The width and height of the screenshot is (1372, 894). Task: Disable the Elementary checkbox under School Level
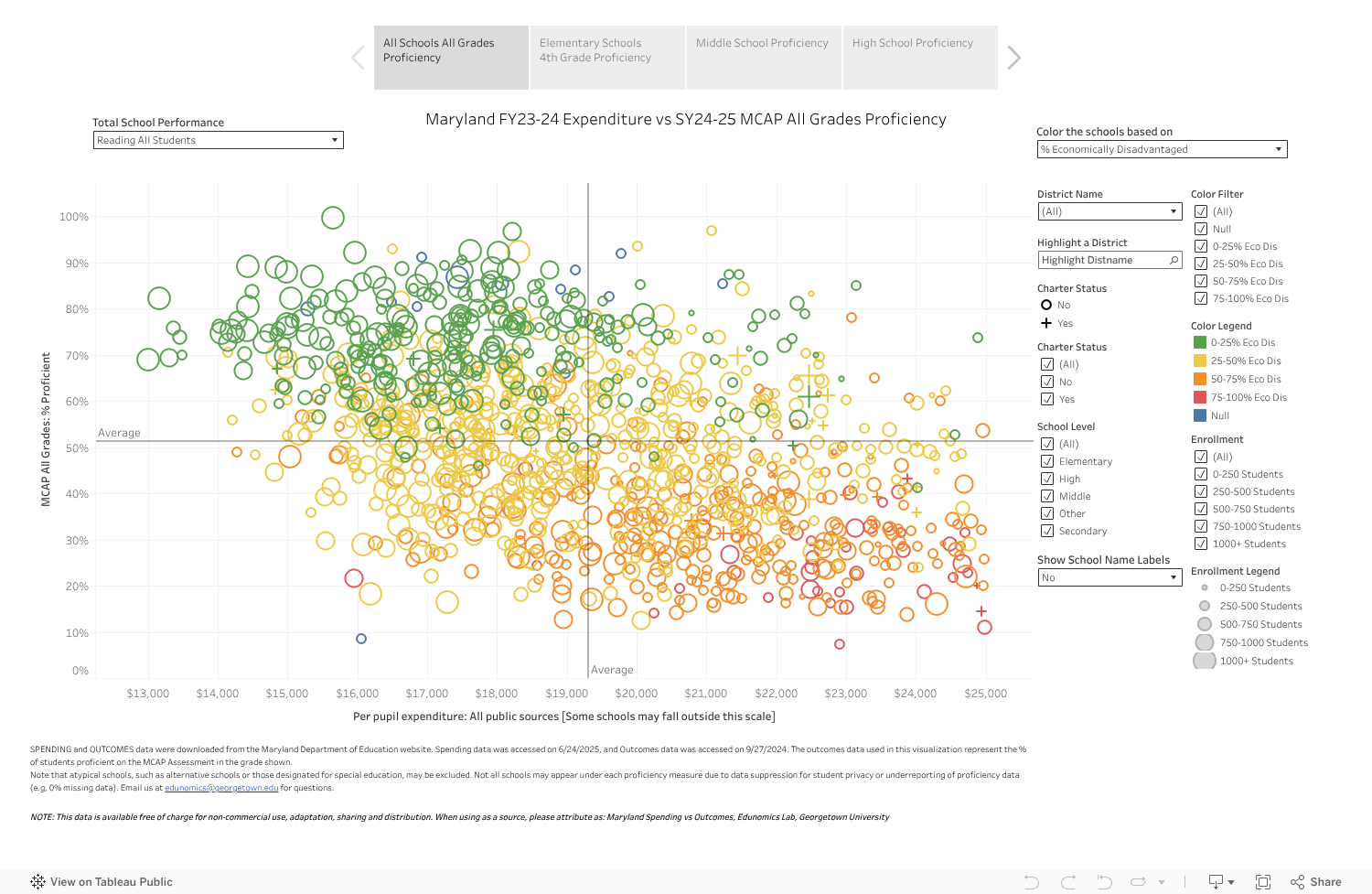pos(1048,461)
